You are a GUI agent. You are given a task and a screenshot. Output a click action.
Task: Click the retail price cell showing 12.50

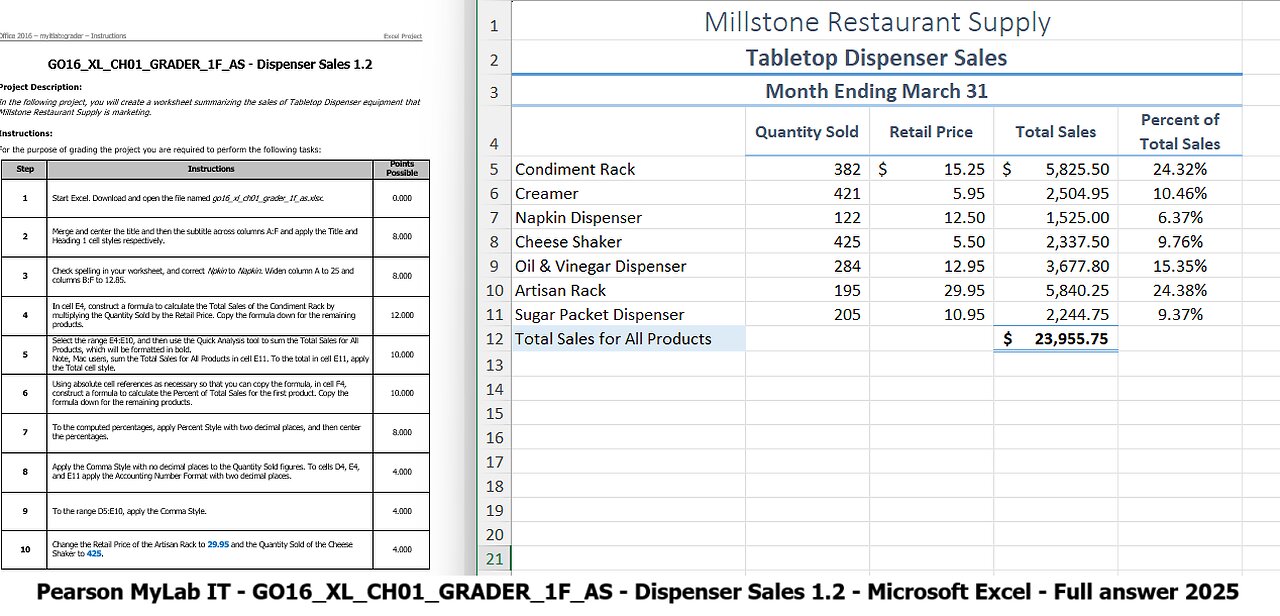pos(931,217)
